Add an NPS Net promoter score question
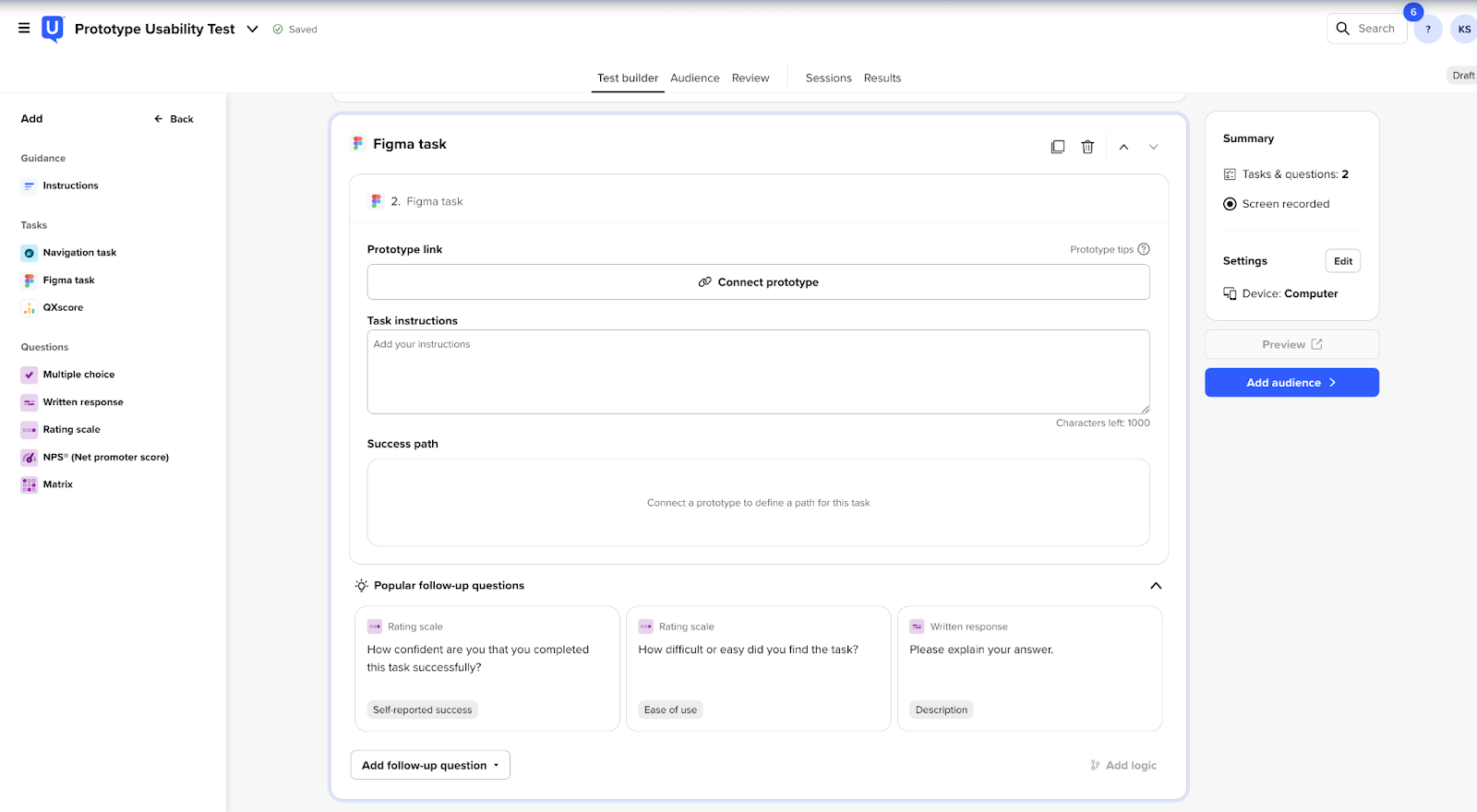The image size is (1477, 812). 95,458
